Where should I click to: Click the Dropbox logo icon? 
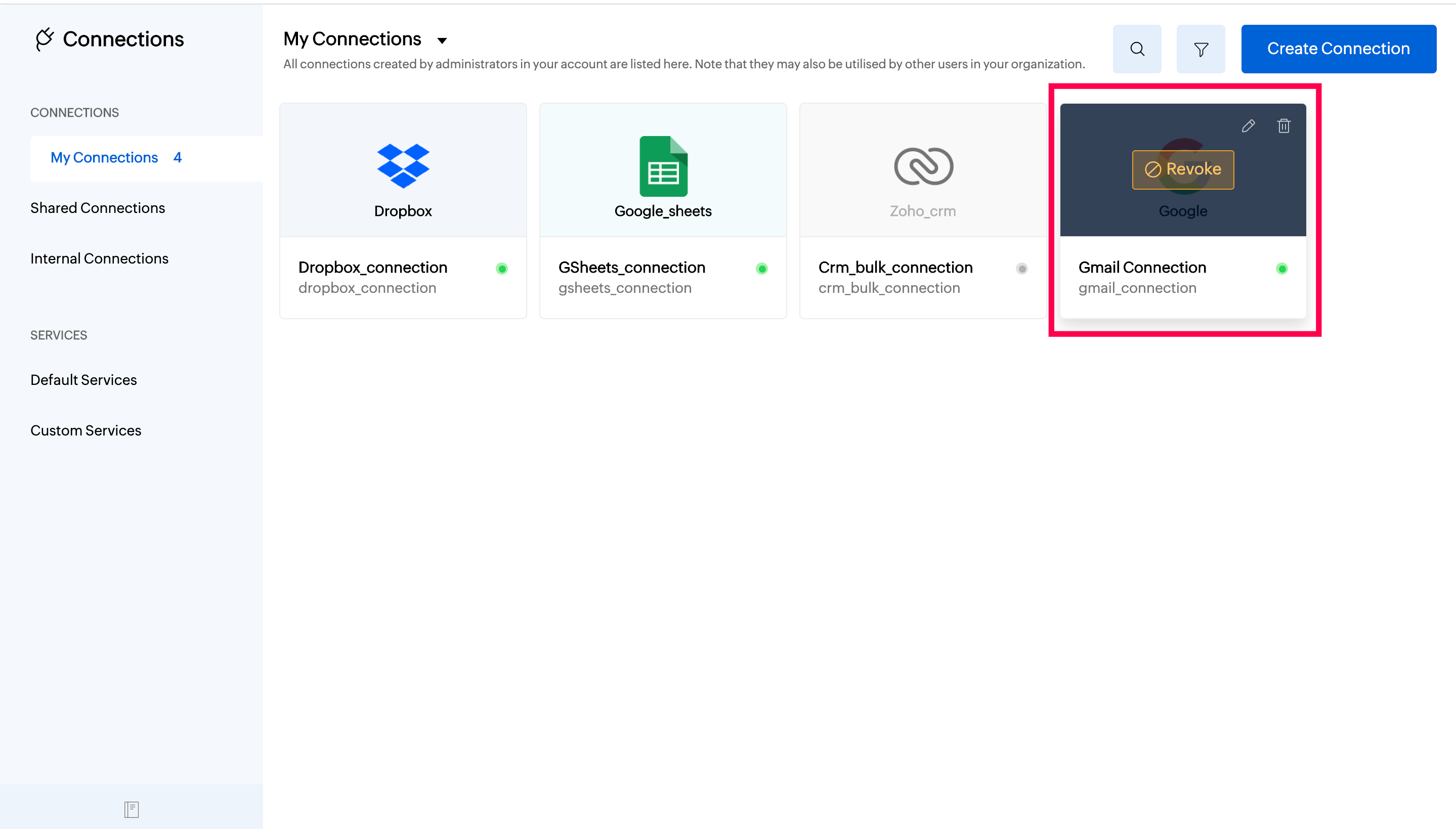403,166
